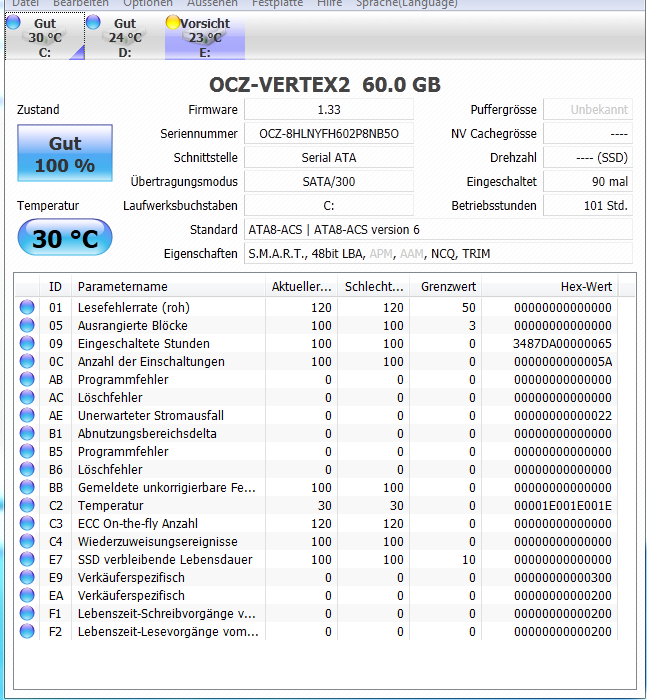This screenshot has width=647, height=700.
Task: Click status orb of SSD verbleibende Lebensdauer row
Action: click(27, 559)
